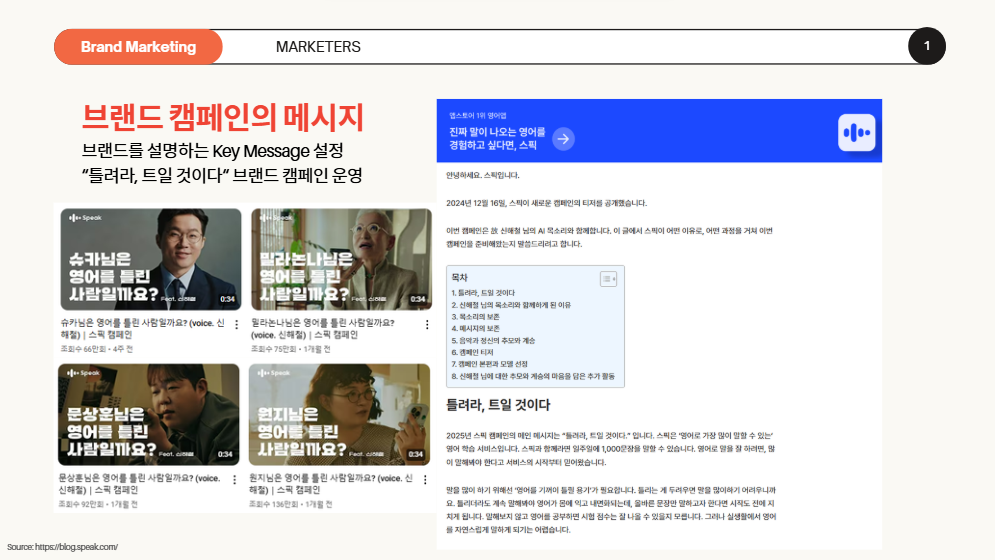Click the '조회수 92만회 • 1개월 전' text
Viewport: 995px width, 560px height.
click(98, 504)
